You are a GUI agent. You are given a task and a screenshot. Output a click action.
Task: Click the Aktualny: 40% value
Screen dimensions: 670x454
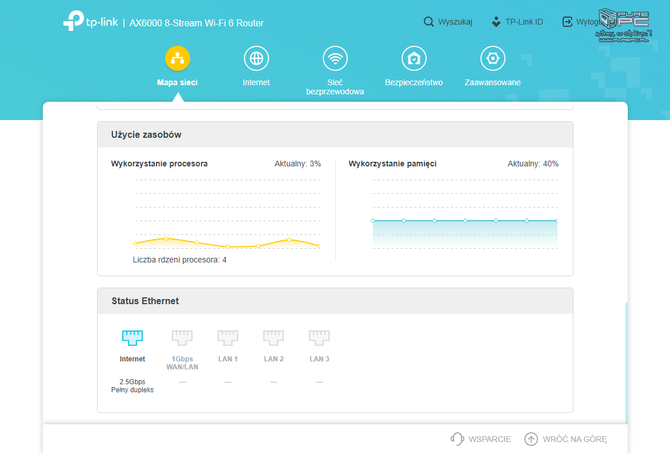pos(533,164)
